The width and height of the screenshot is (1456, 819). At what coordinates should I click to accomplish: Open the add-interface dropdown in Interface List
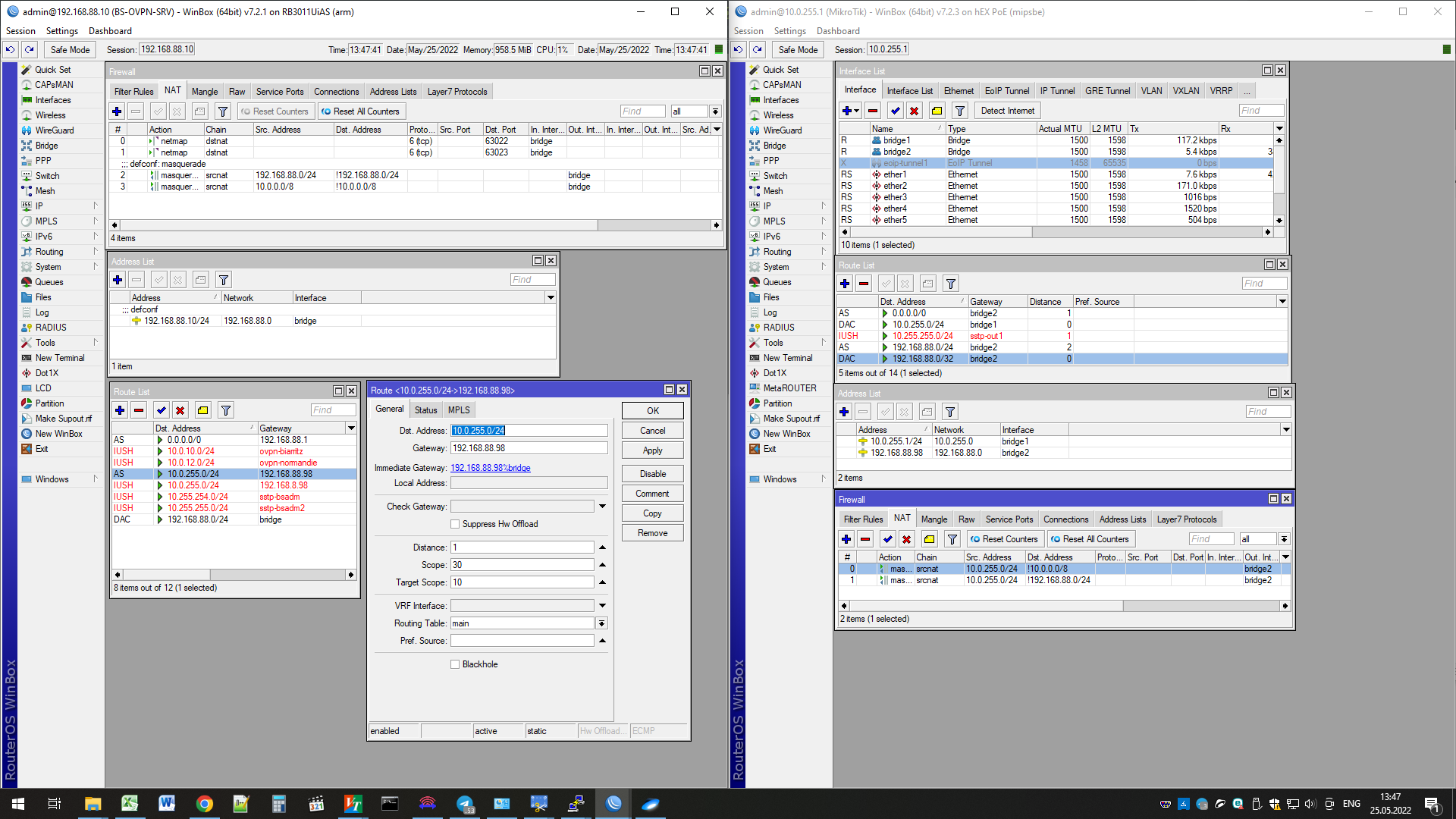[857, 111]
